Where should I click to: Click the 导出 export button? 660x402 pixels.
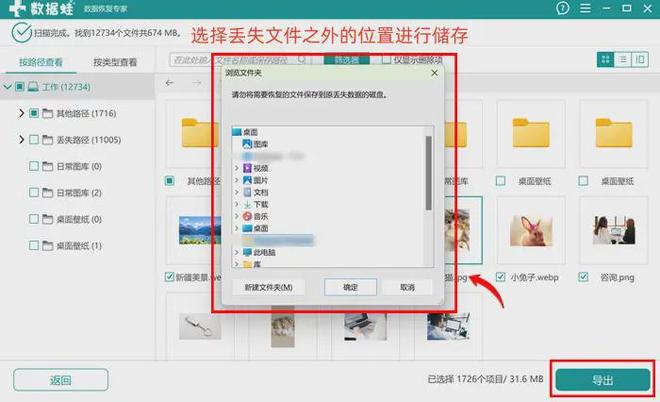pos(602,380)
